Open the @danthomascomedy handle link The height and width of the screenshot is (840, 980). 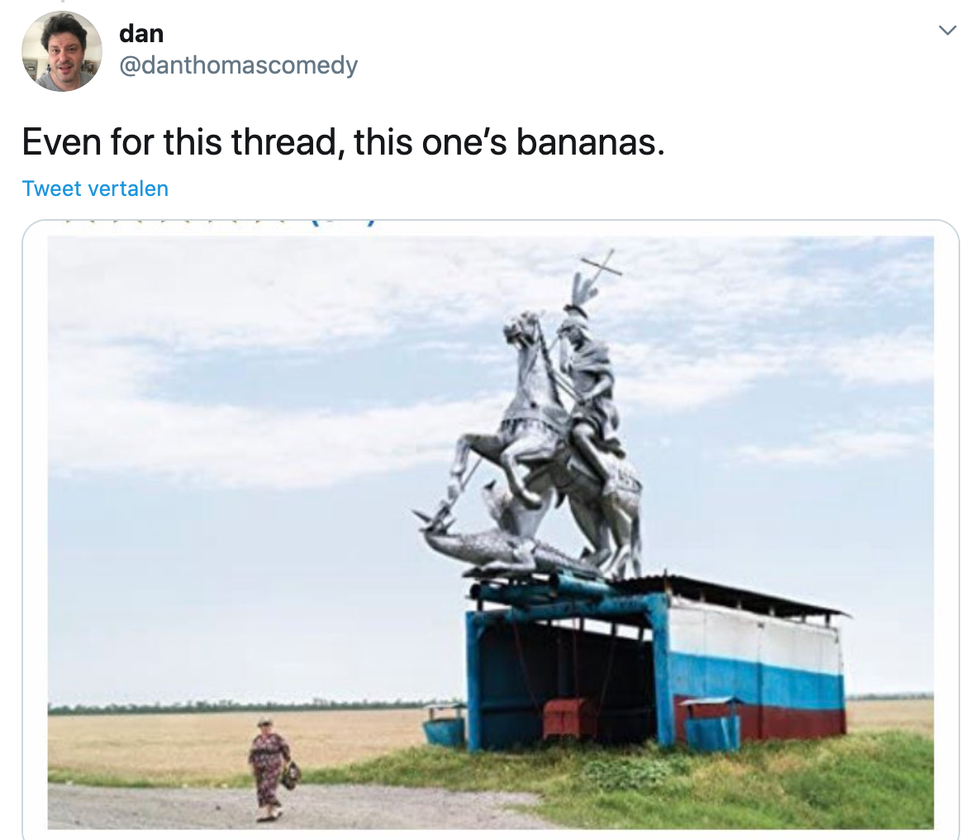click(x=238, y=65)
